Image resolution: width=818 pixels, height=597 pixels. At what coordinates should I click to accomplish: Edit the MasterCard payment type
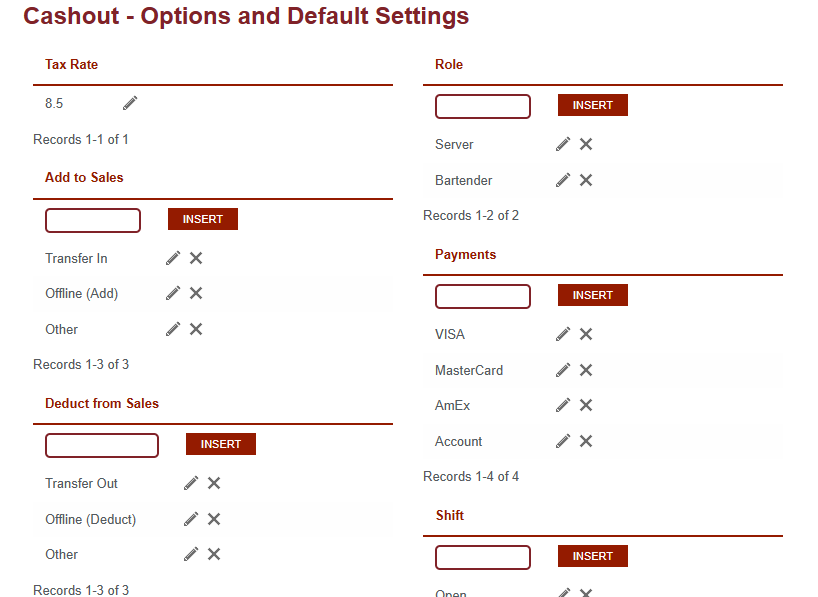point(563,370)
